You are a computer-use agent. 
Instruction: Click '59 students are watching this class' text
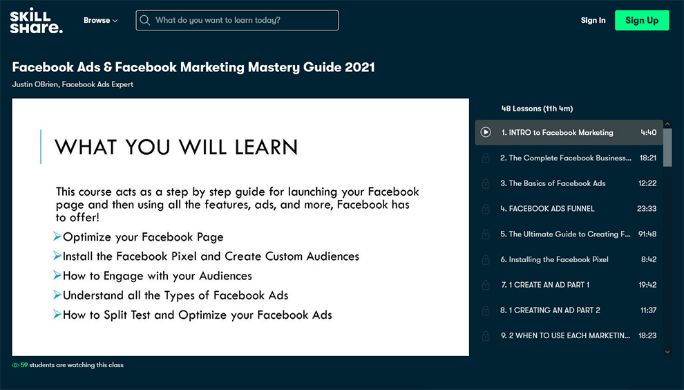[x=72, y=365]
